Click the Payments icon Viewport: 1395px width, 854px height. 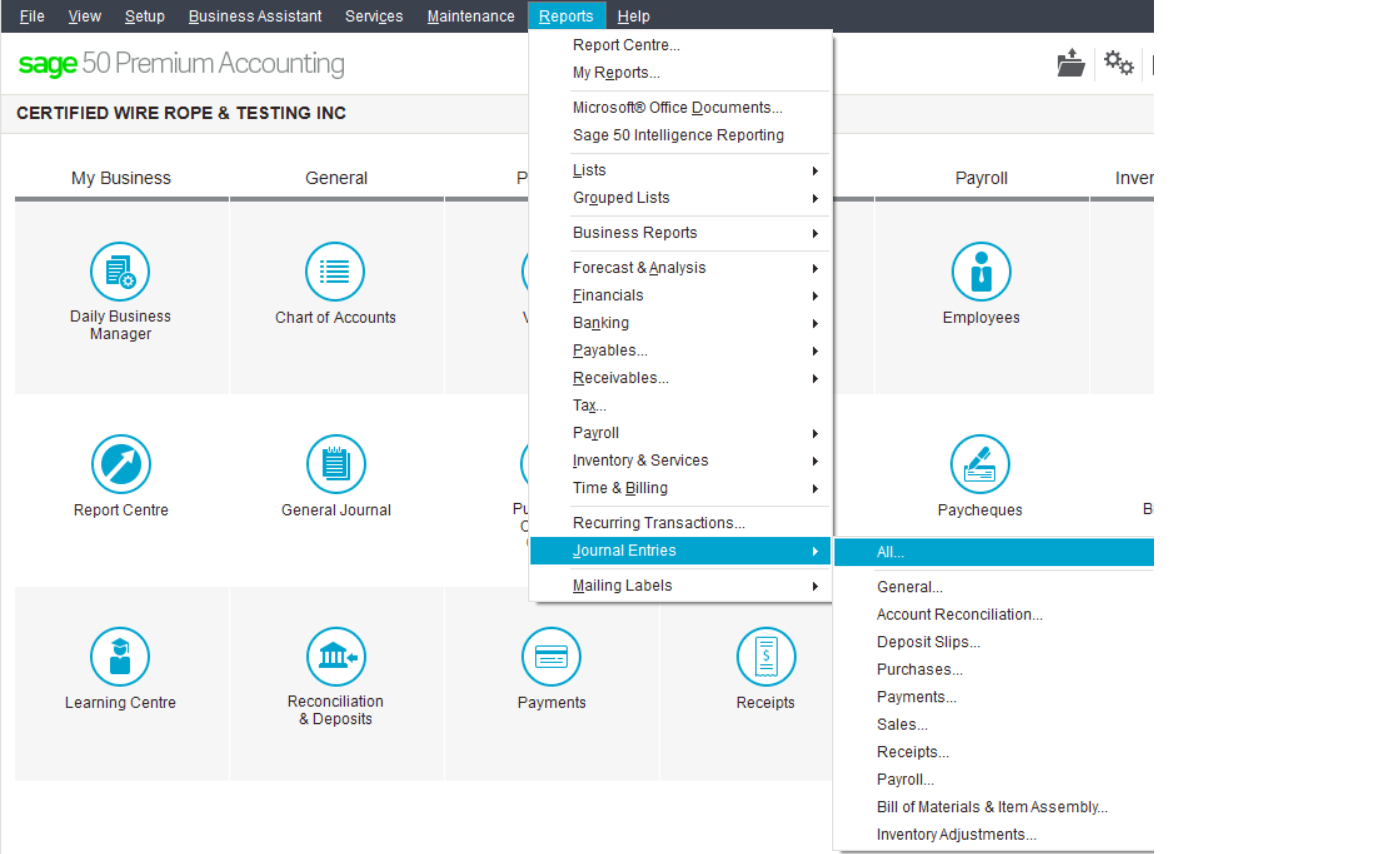[x=551, y=657]
